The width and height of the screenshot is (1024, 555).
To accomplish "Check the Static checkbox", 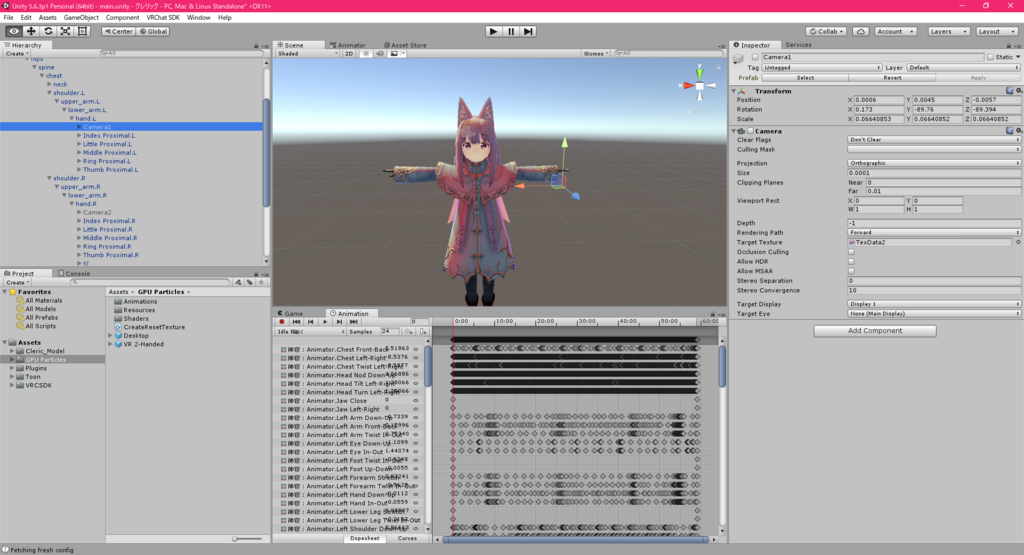I will tap(990, 57).
